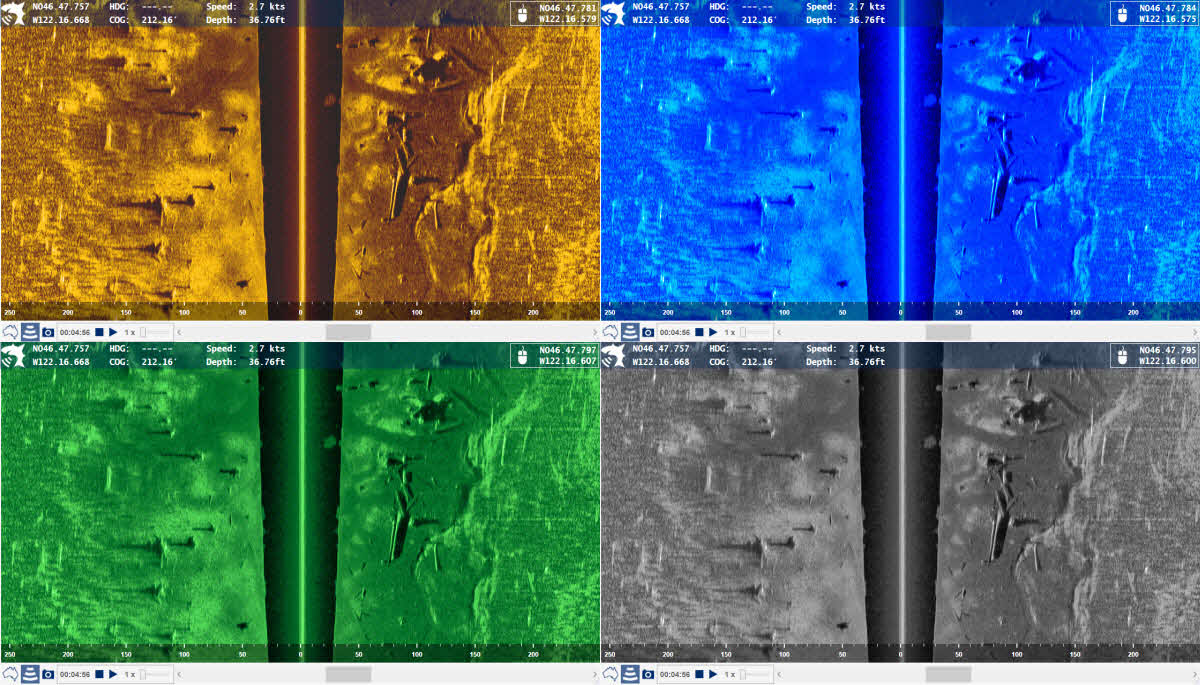
Task: Click shark logo in green sonar panel
Action: click(x=14, y=355)
